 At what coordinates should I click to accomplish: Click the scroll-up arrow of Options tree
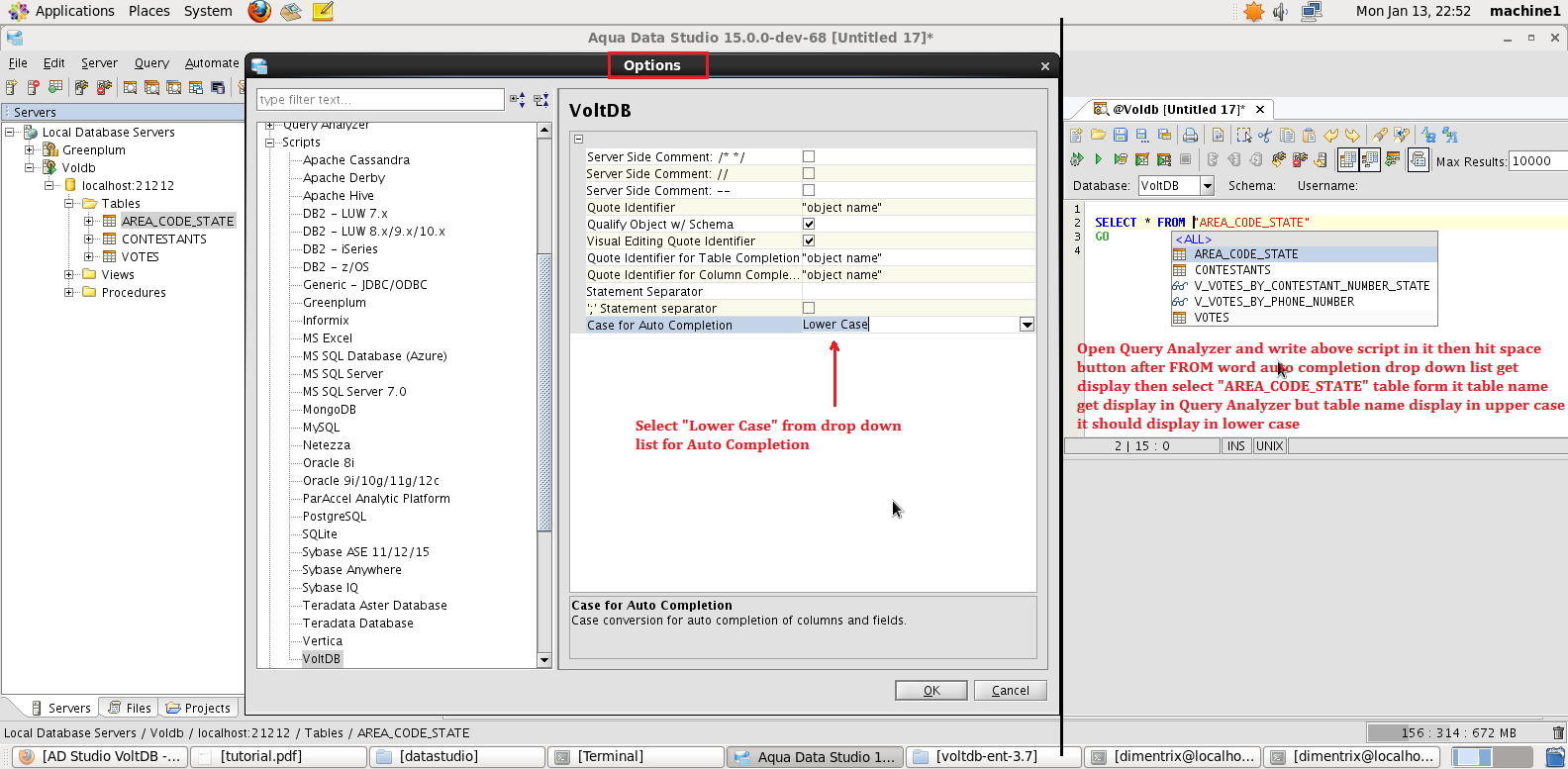pos(544,130)
